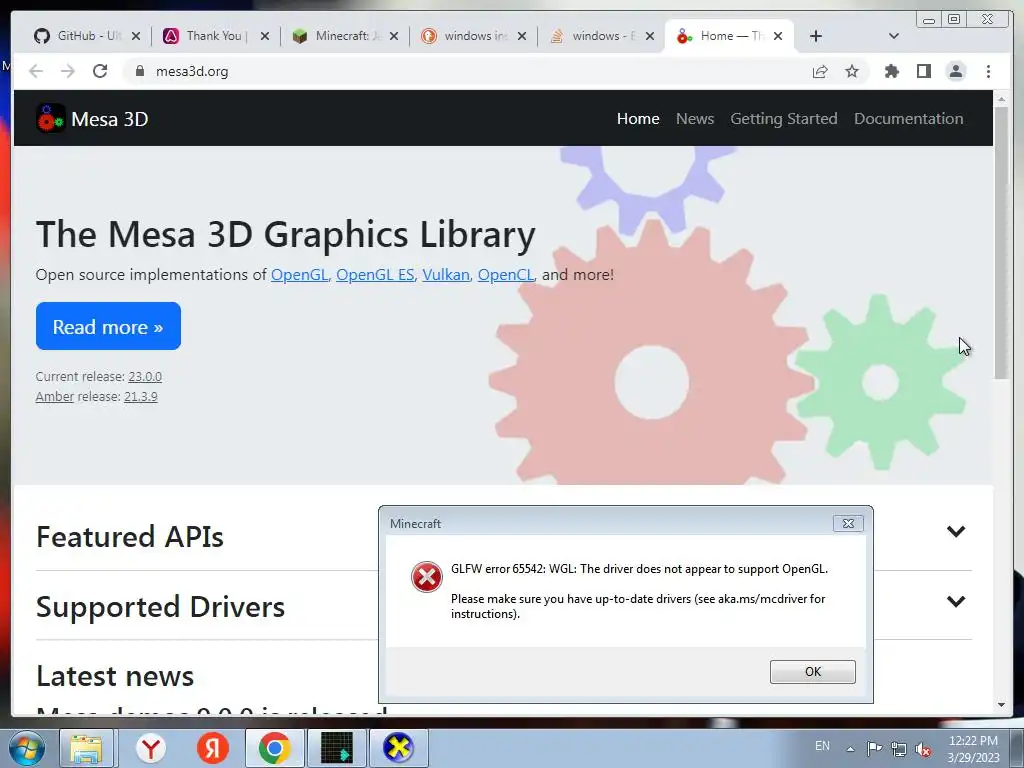The height and width of the screenshot is (768, 1024).
Task: Open the Chrome profile avatar
Action: (x=955, y=71)
